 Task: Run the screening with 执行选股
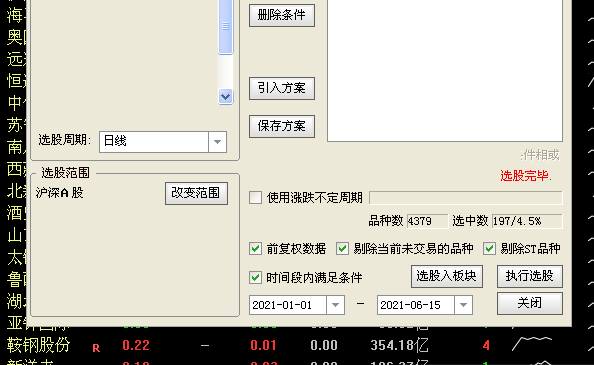529,276
